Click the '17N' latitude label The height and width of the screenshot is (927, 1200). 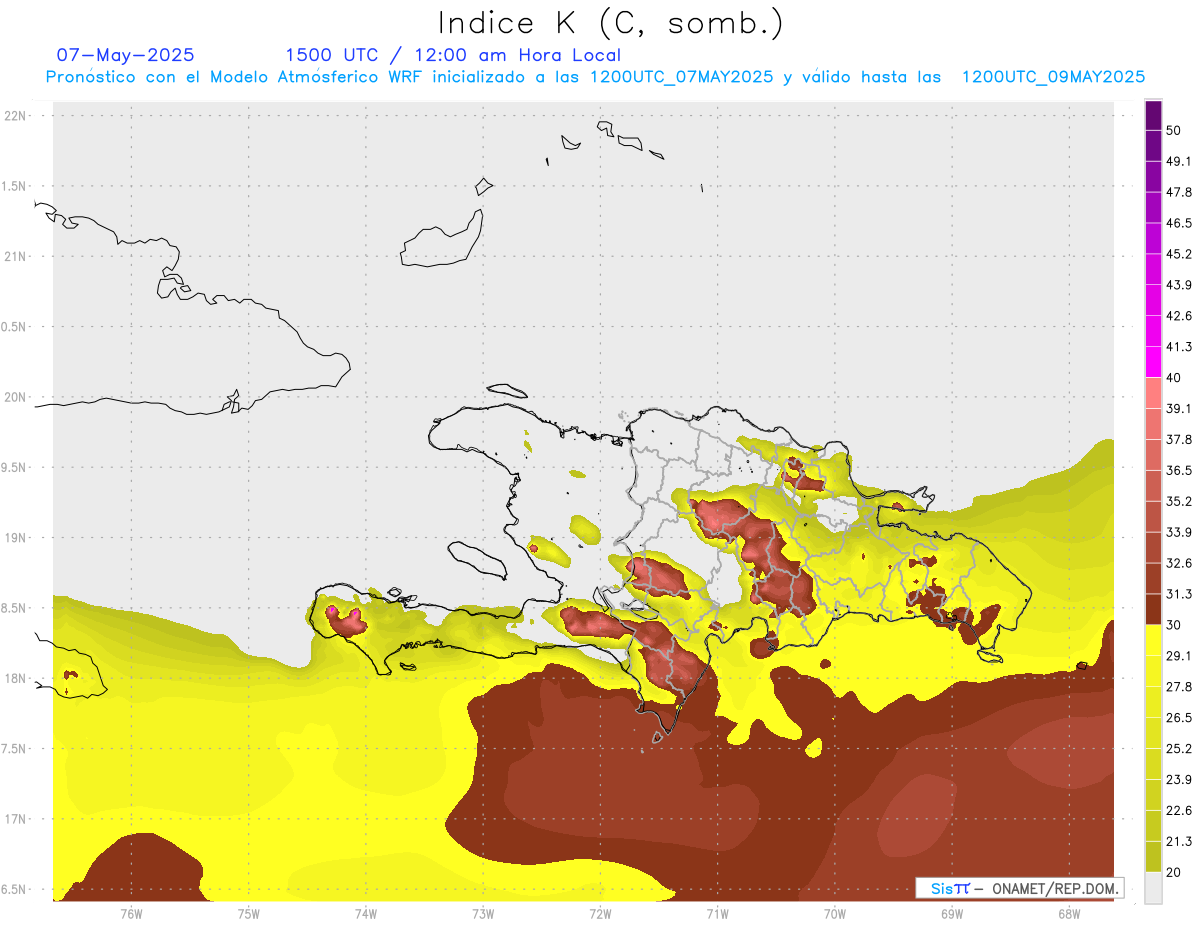pyautogui.click(x=15, y=819)
